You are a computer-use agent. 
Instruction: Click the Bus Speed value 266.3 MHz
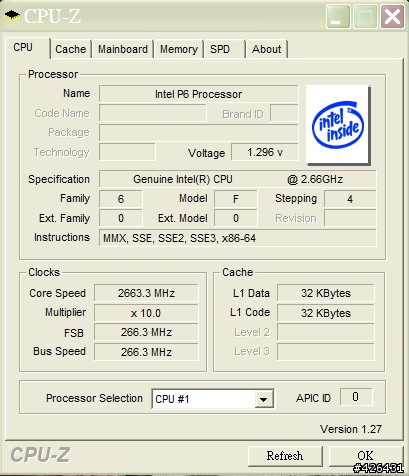click(146, 352)
